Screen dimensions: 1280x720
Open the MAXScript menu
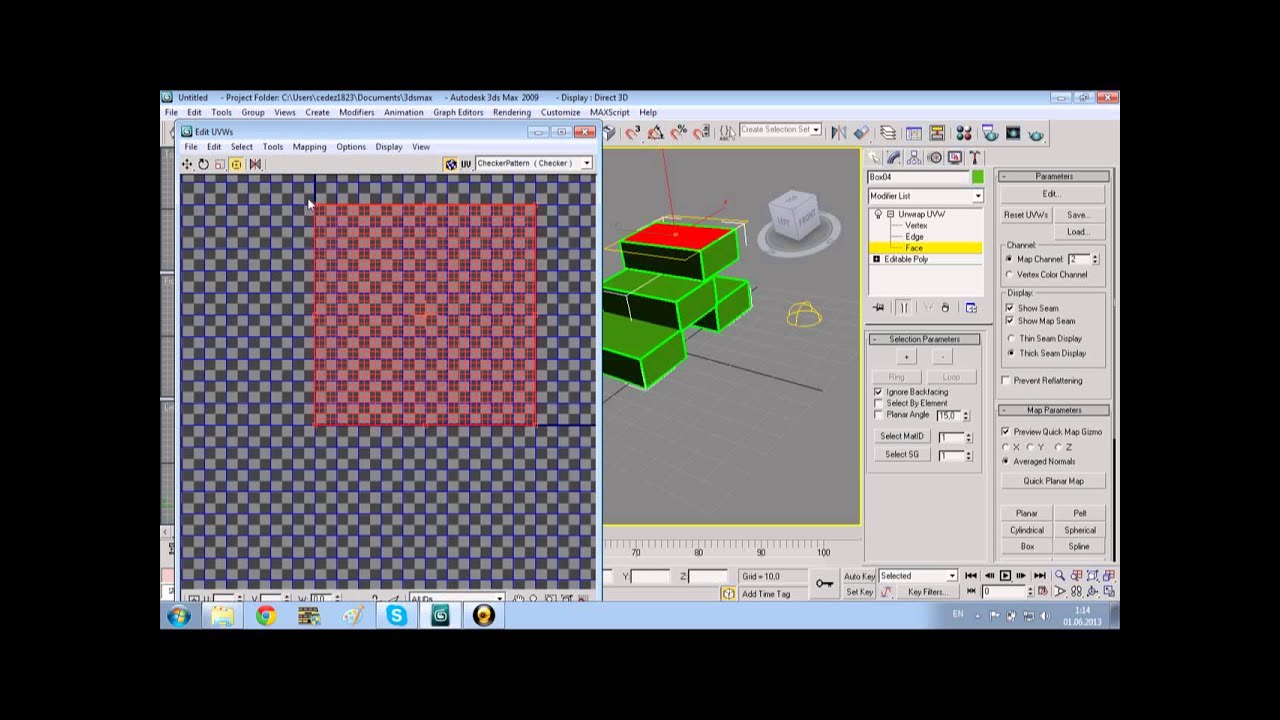(x=610, y=112)
